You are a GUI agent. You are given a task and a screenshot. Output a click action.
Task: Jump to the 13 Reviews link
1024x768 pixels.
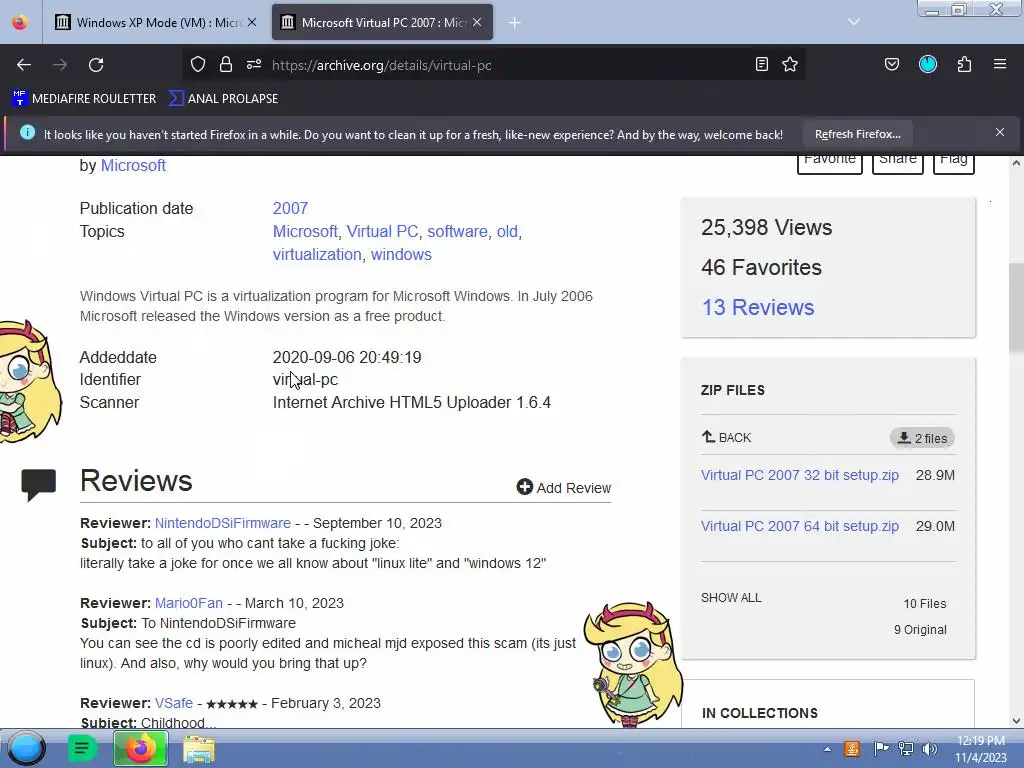coord(758,307)
